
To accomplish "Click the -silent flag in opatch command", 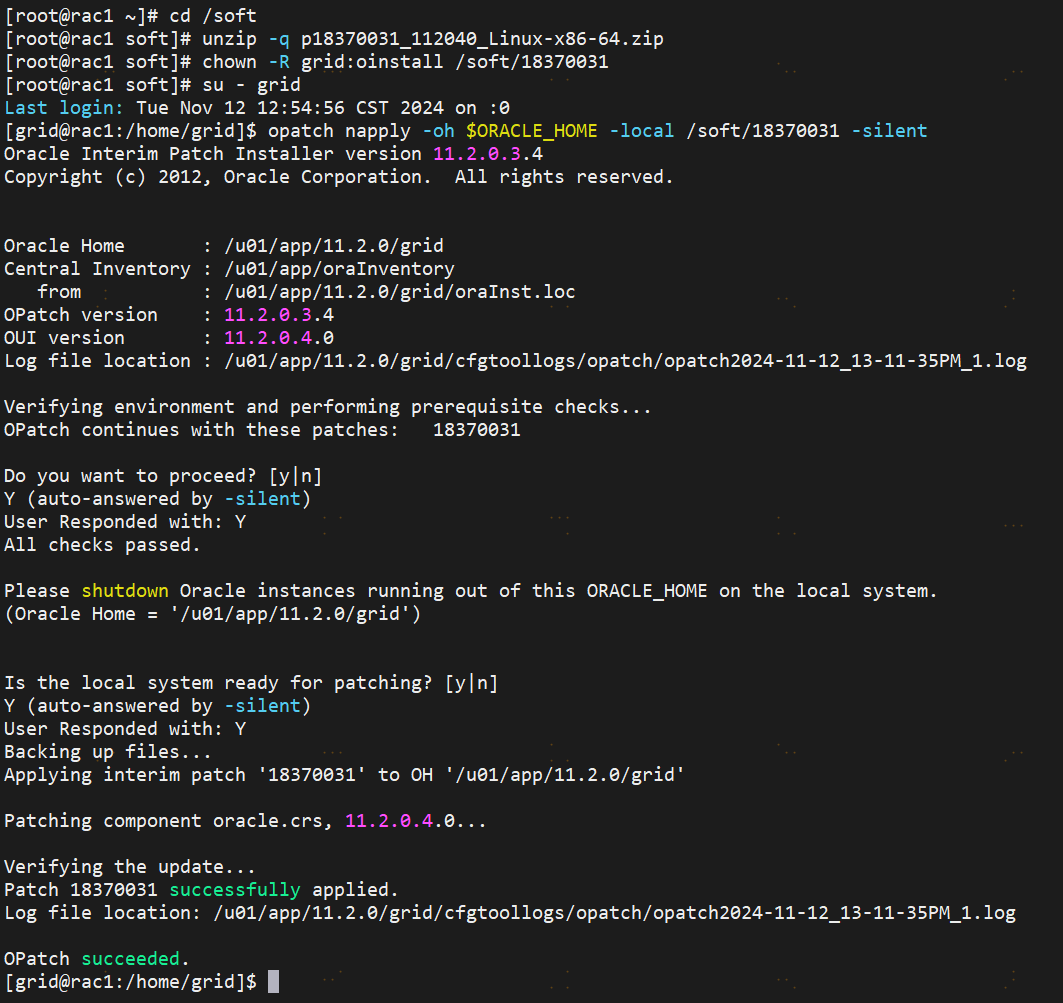I will tap(889, 131).
